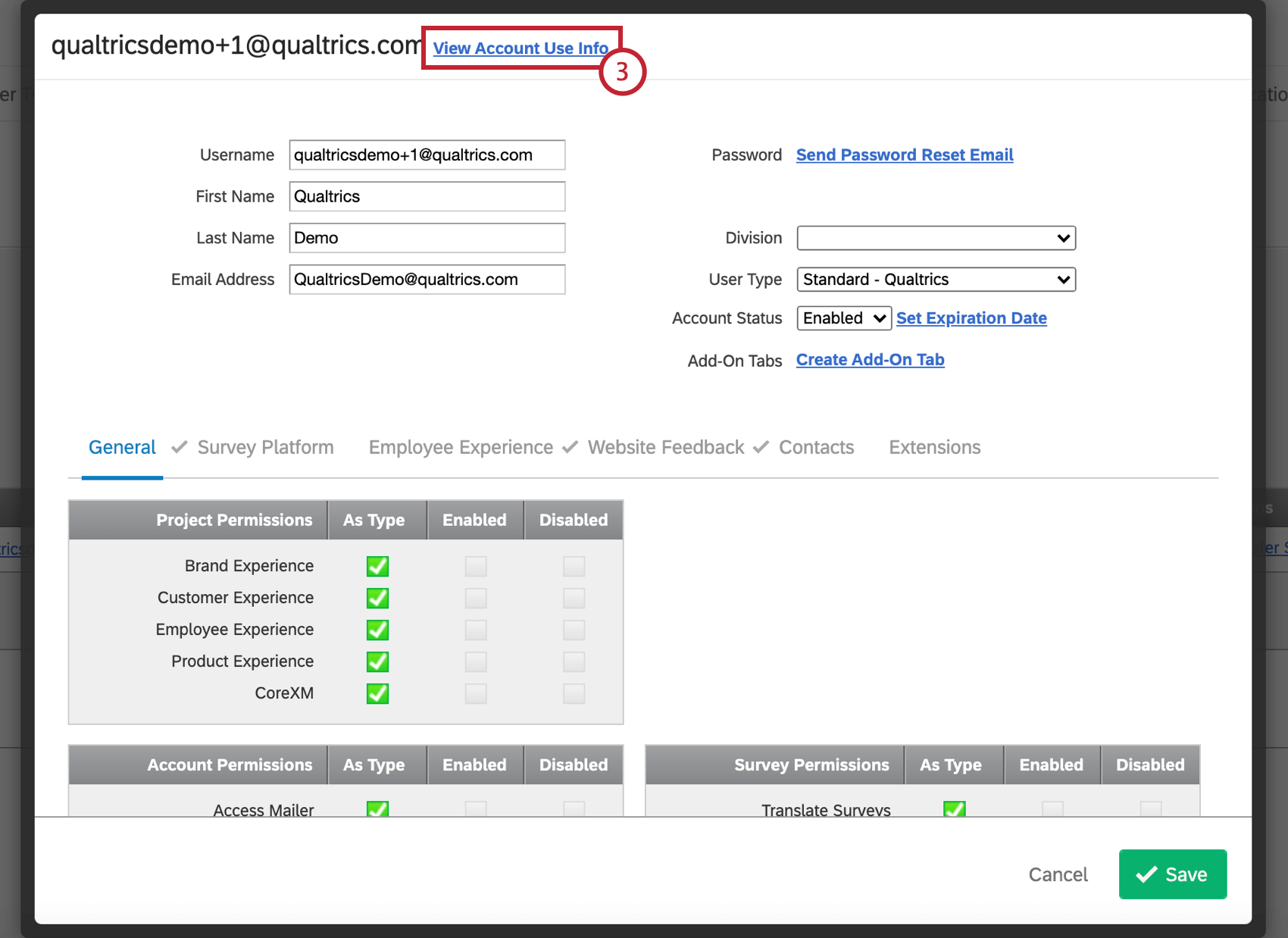This screenshot has width=1288, height=938.
Task: Switch to the Extensions tab
Action: [x=934, y=447]
